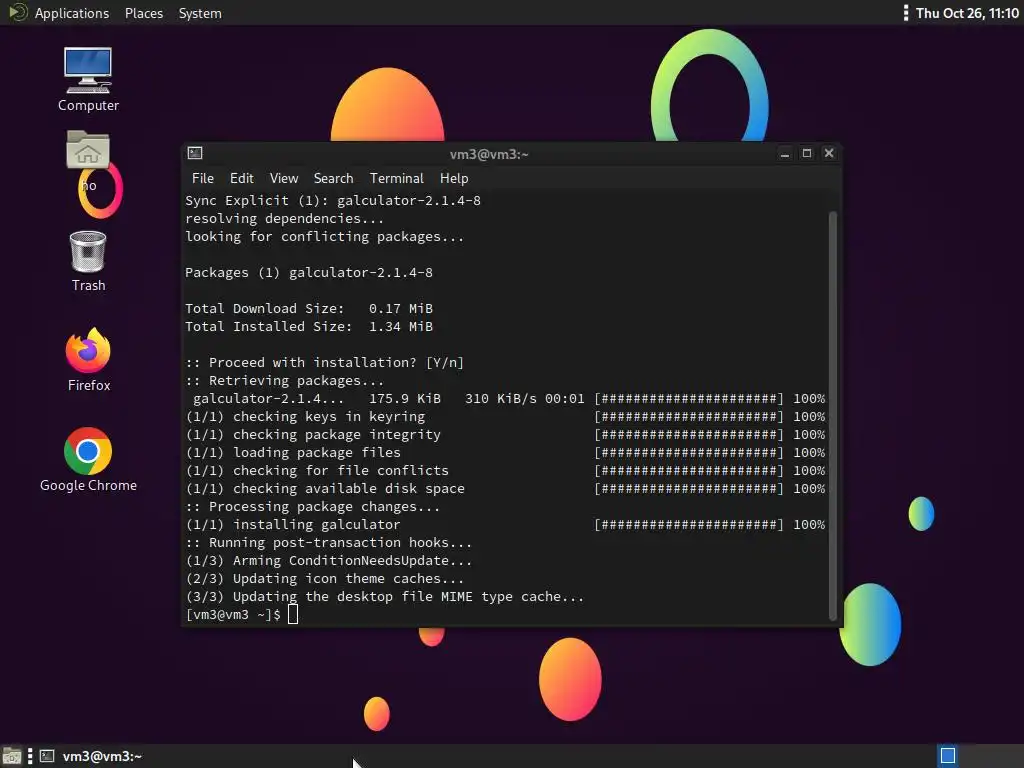Open the terminal View menu
This screenshot has height=768, width=1024.
[x=283, y=178]
